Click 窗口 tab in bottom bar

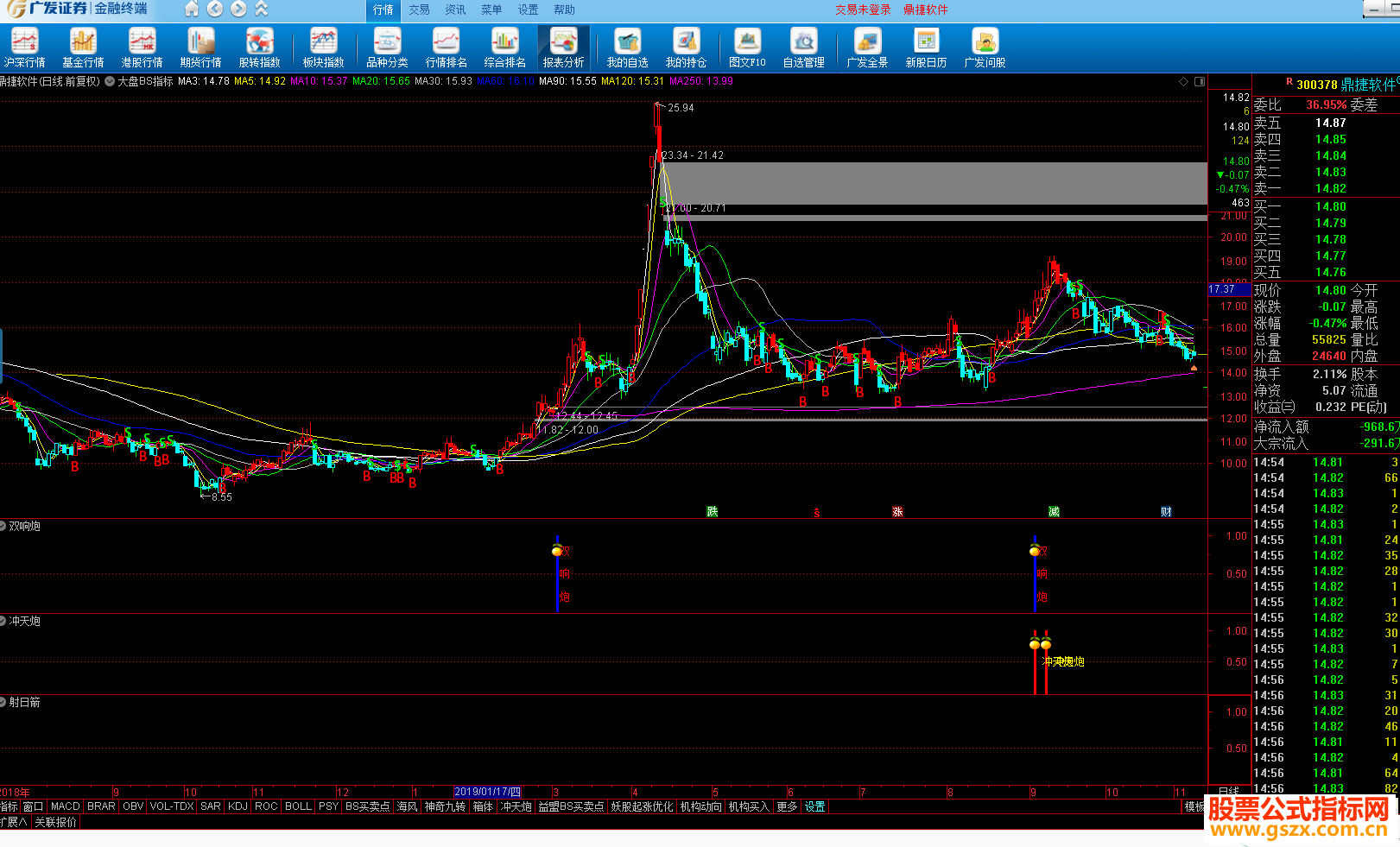point(33,806)
